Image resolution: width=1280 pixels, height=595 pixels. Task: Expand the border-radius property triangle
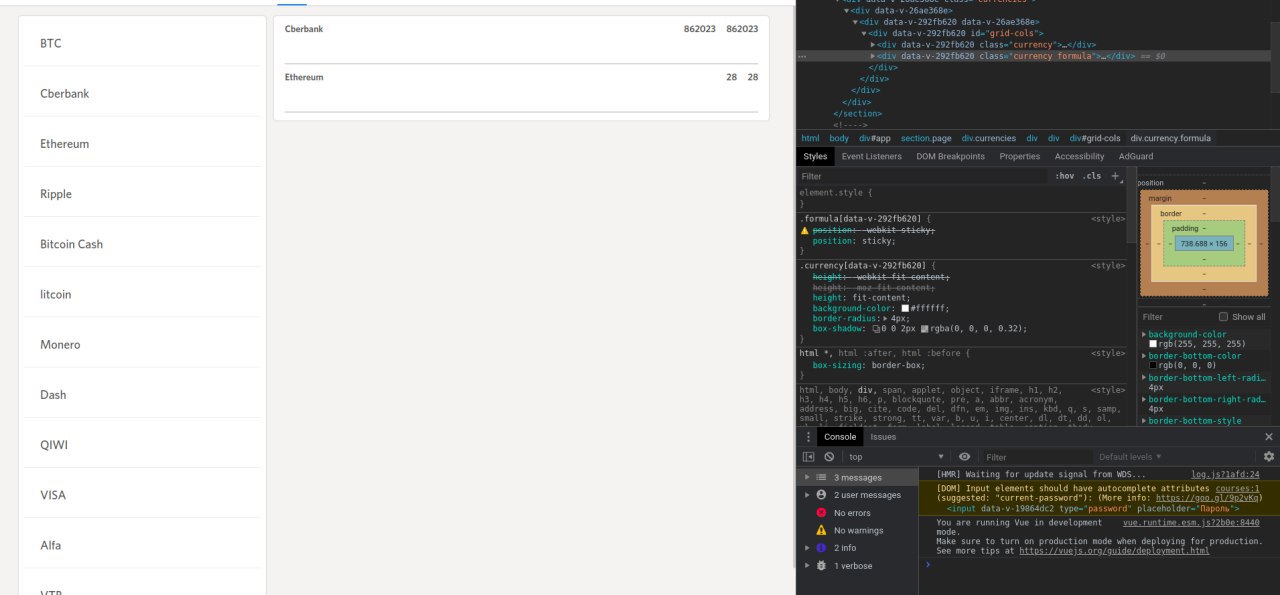[x=885, y=318]
